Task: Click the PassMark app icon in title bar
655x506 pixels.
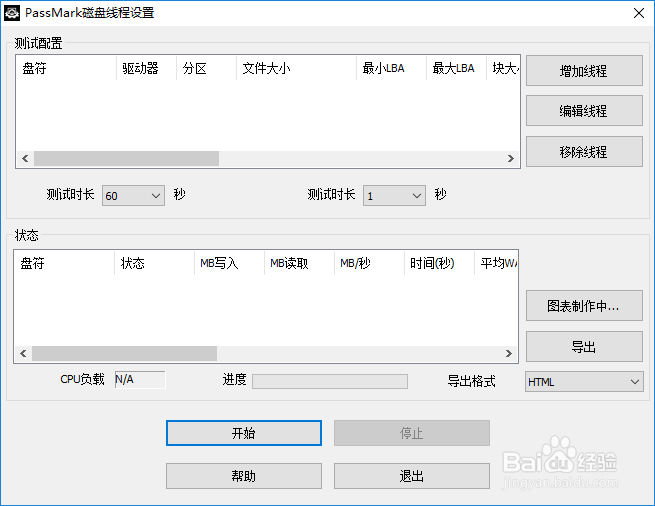Action: click(x=12, y=13)
